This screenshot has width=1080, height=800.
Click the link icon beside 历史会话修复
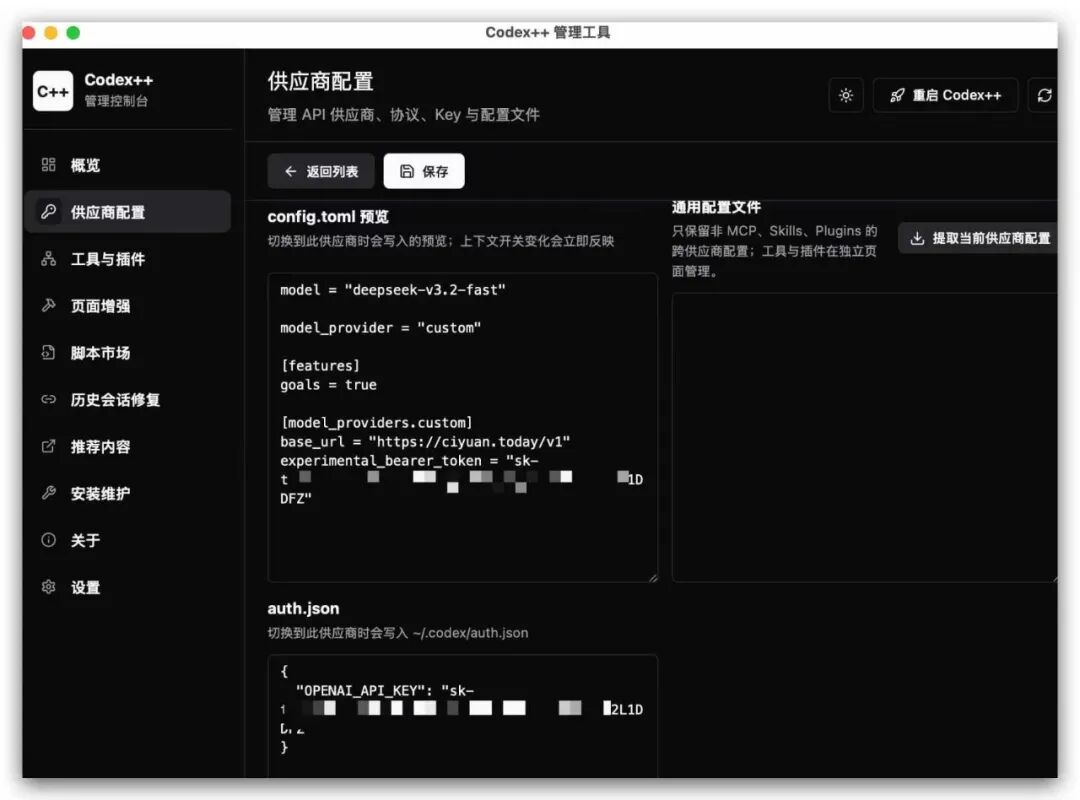point(48,399)
